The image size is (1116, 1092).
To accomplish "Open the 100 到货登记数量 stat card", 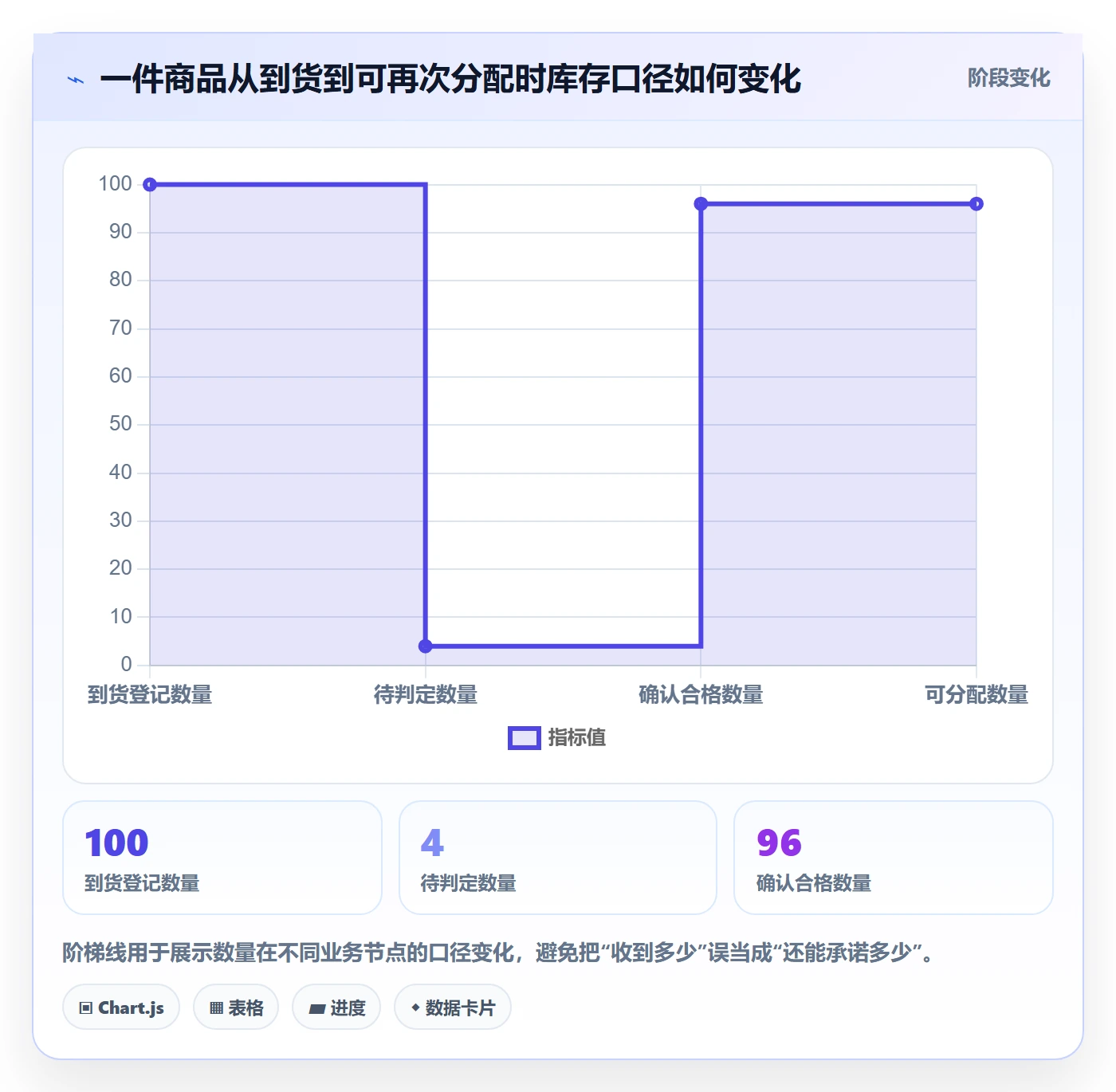I will [222, 858].
